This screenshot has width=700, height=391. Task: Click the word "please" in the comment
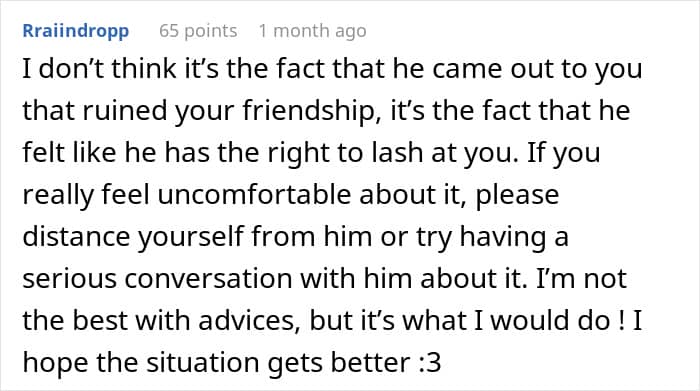pos(517,195)
